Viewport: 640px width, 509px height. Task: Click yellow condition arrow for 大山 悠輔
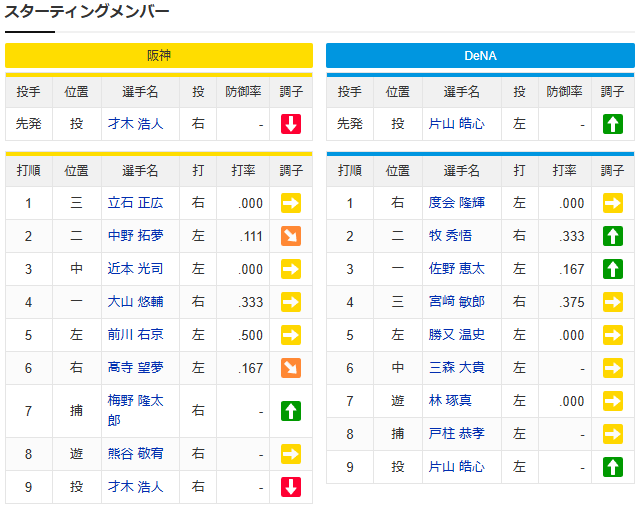(x=291, y=302)
